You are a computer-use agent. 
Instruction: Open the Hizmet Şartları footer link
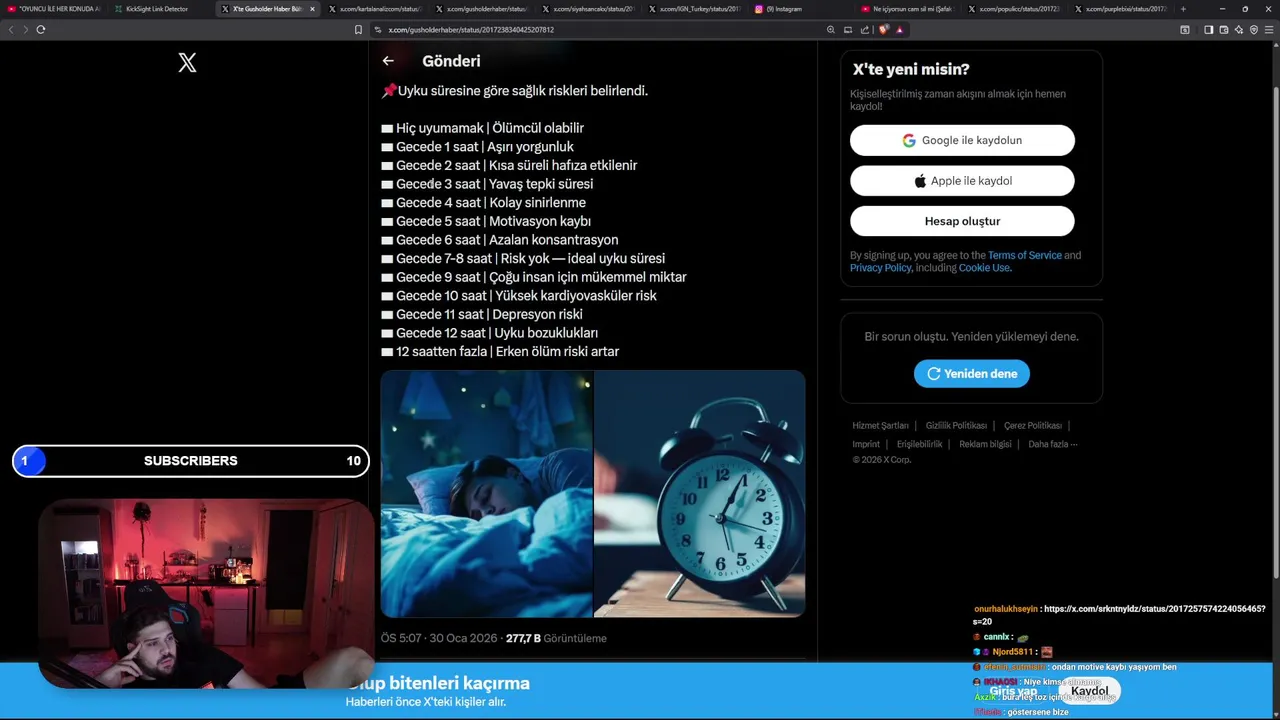tap(880, 426)
